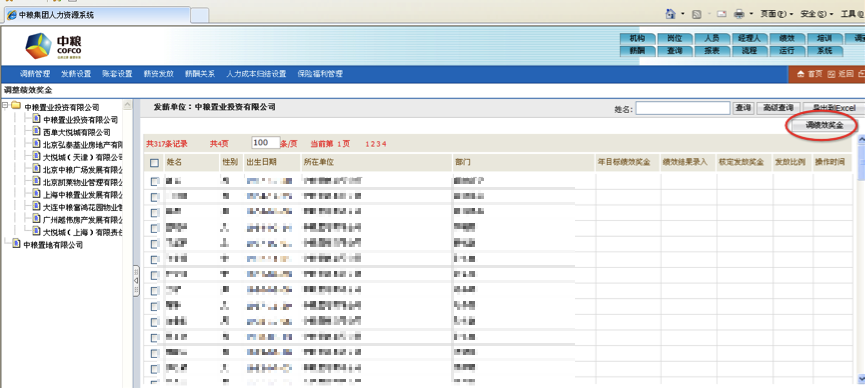The image size is (865, 388).
Task: Click the house icon beside 首页
Action: click(800, 74)
